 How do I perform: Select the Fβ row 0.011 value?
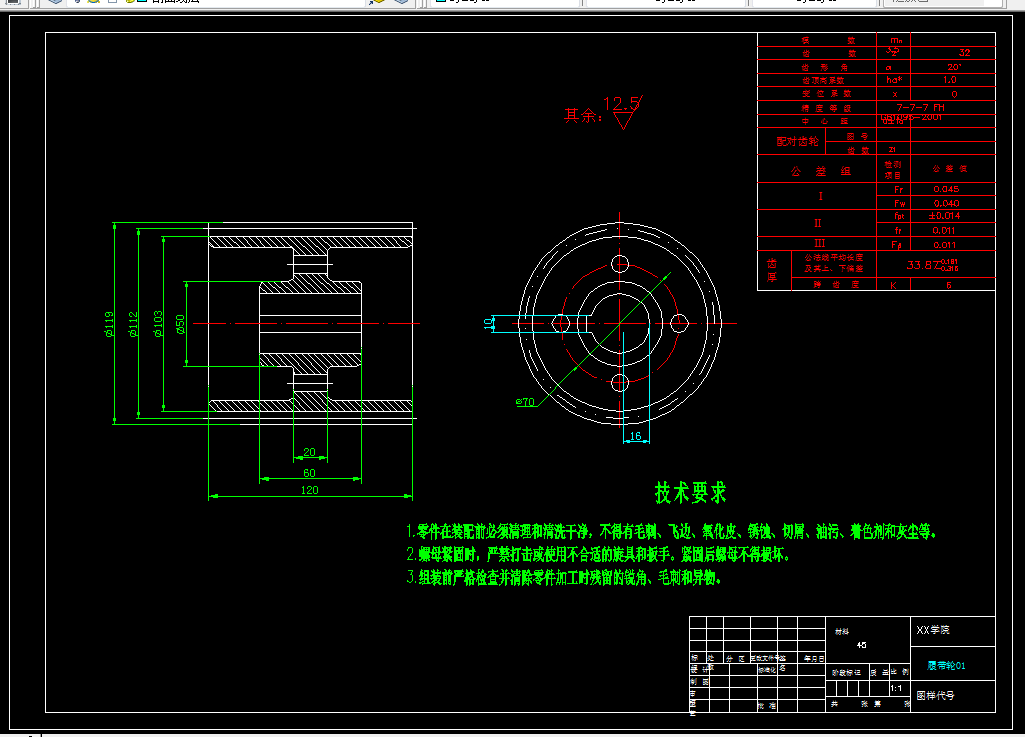click(944, 245)
